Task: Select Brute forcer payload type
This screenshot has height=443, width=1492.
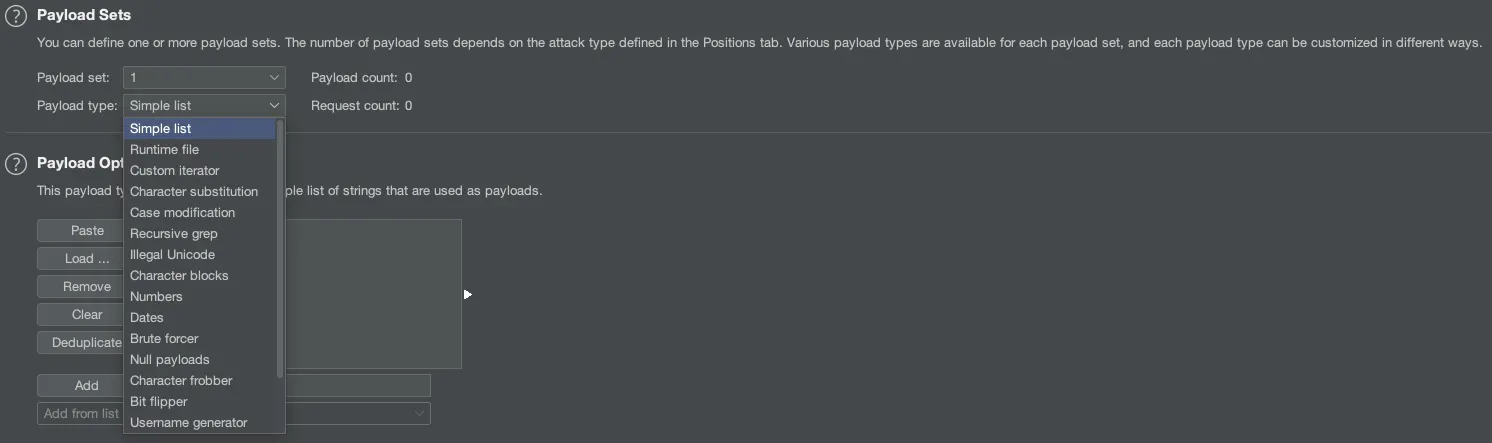Action: point(164,338)
